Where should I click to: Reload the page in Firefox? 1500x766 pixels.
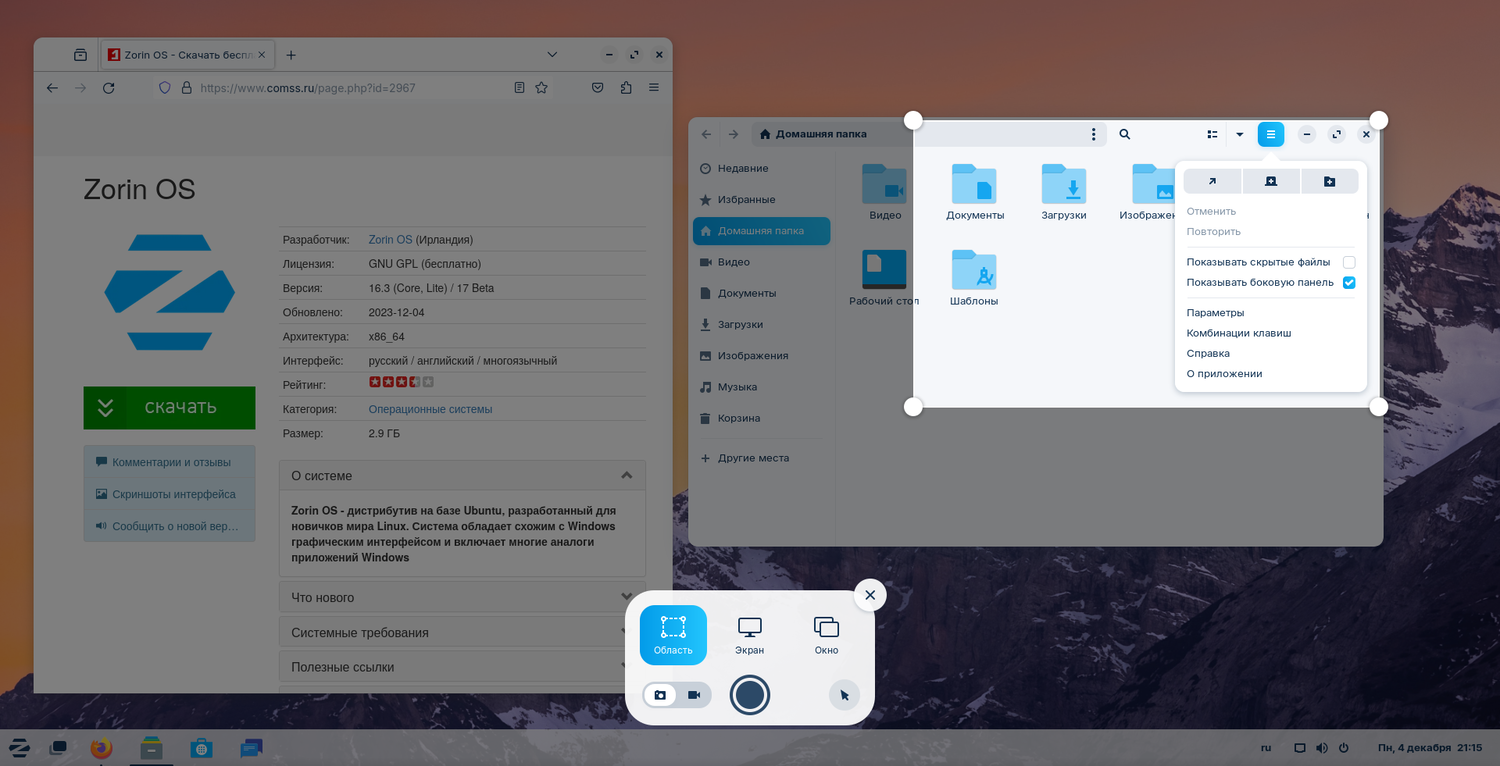[x=109, y=88]
